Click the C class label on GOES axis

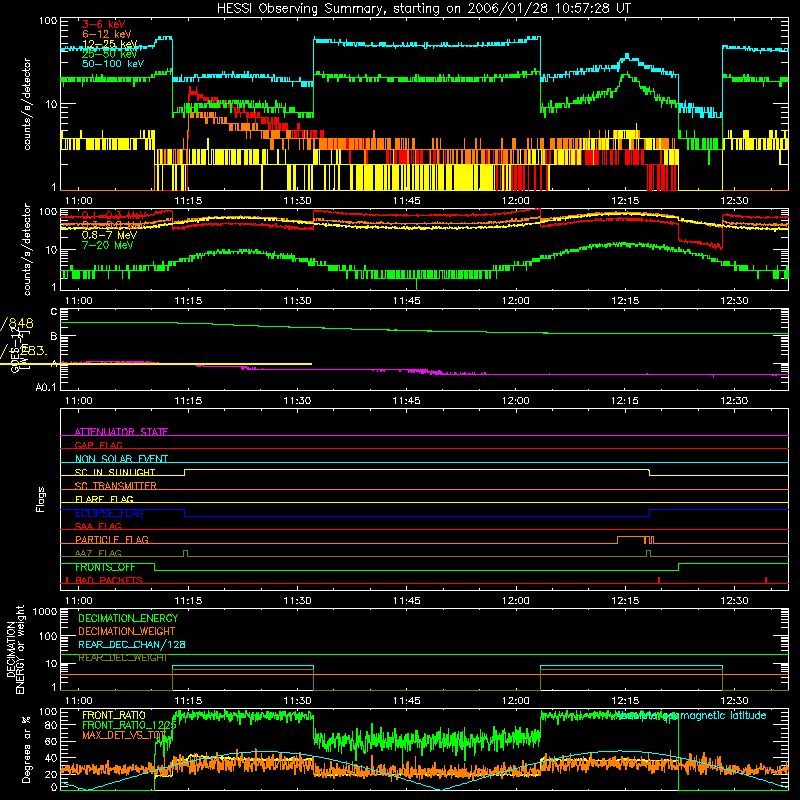(54, 311)
